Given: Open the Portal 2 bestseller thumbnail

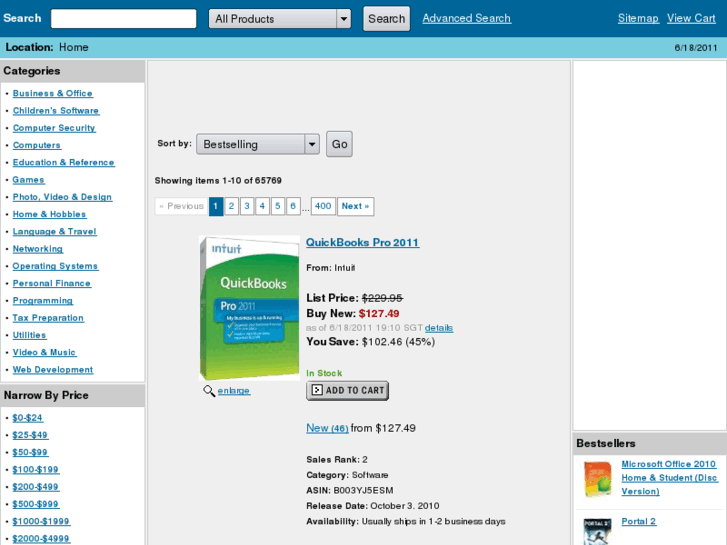Looking at the screenshot, I should 597,532.
